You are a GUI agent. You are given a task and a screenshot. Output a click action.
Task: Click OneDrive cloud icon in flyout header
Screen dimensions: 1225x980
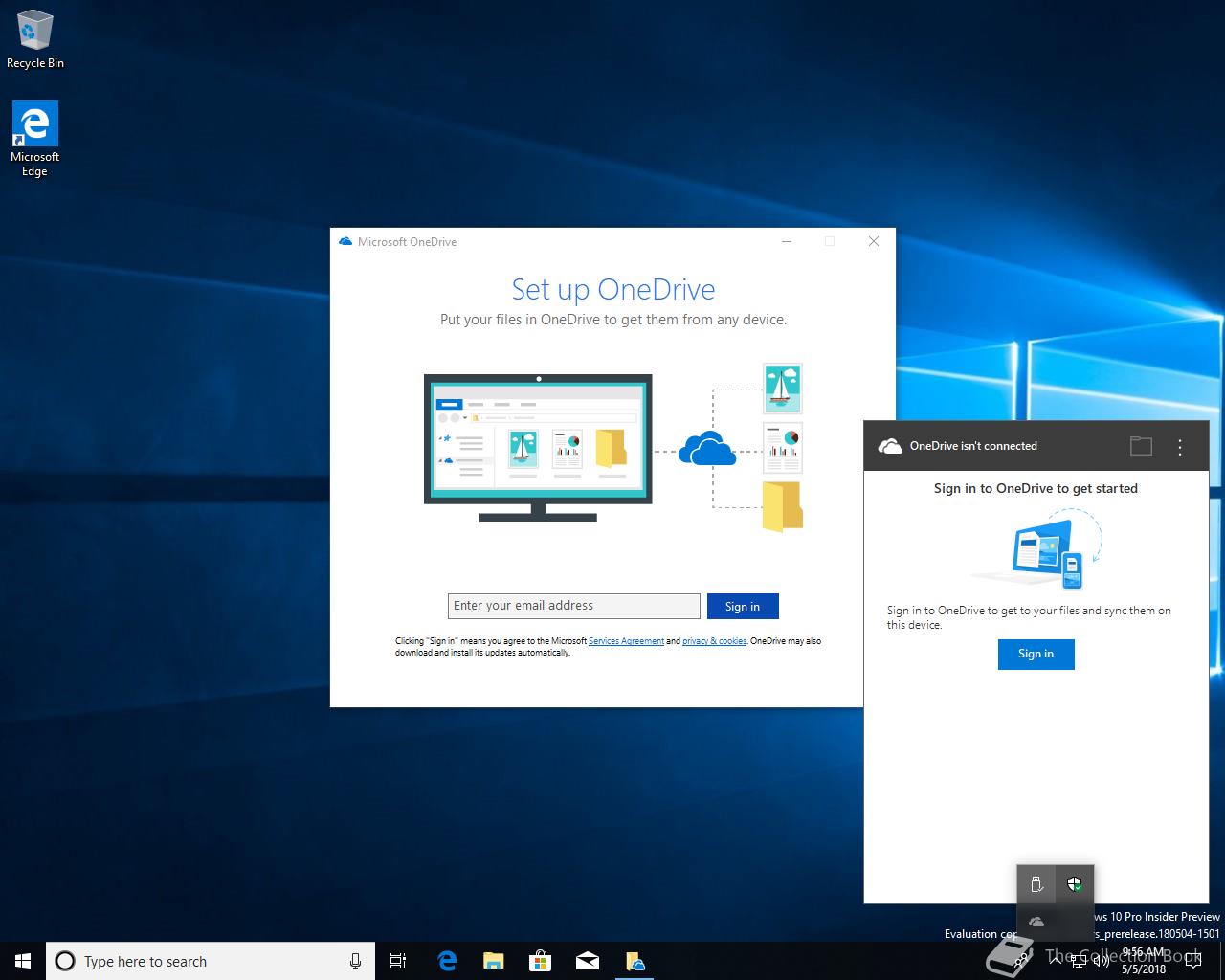890,446
